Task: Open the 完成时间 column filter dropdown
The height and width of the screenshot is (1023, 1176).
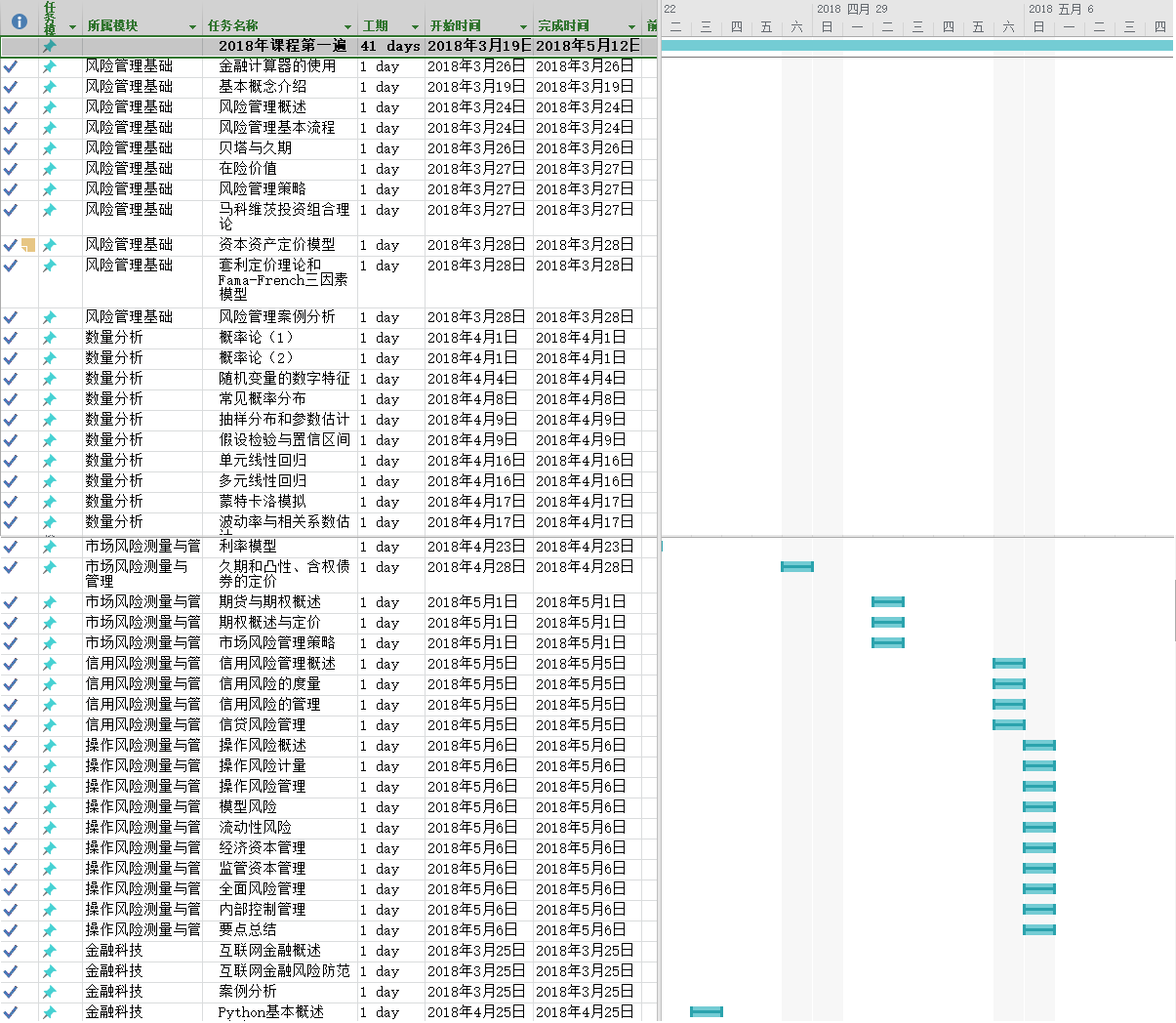Action: coord(631,27)
